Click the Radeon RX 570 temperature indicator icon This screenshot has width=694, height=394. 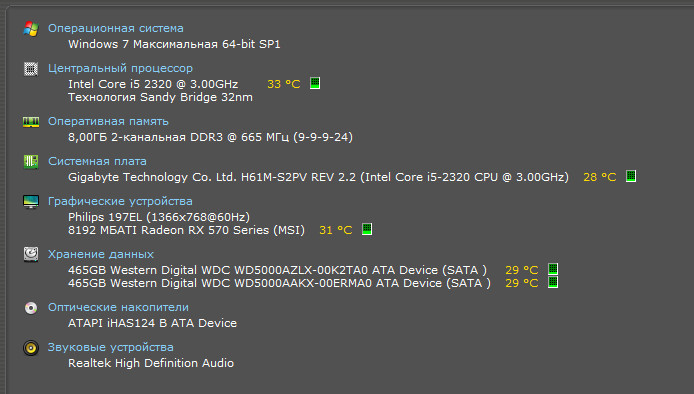(x=367, y=229)
